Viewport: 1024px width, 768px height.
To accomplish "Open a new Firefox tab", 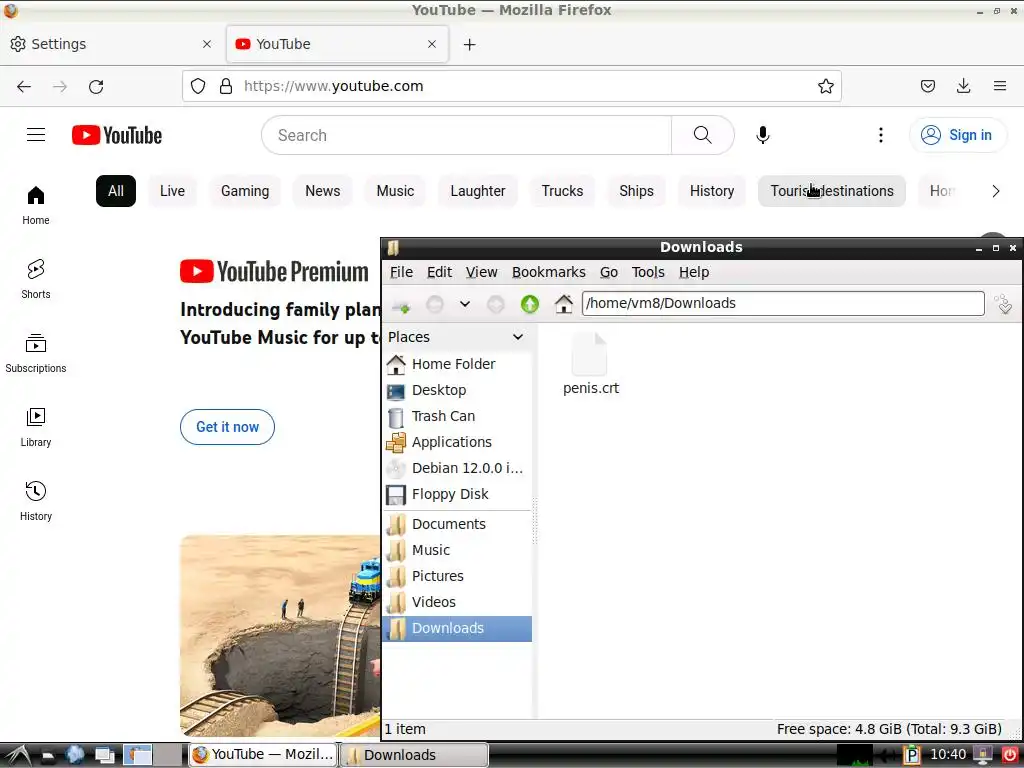I will pos(470,44).
